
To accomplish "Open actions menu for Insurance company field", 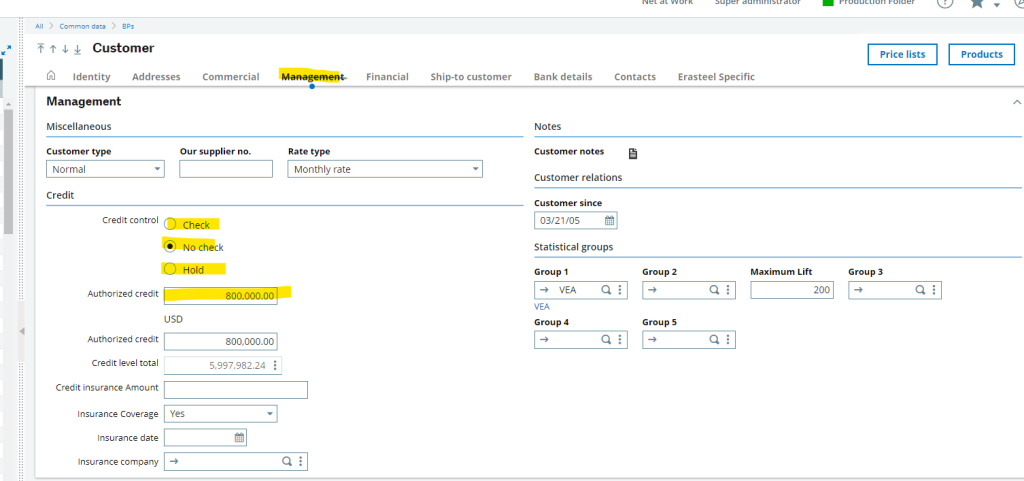I will 300,462.
